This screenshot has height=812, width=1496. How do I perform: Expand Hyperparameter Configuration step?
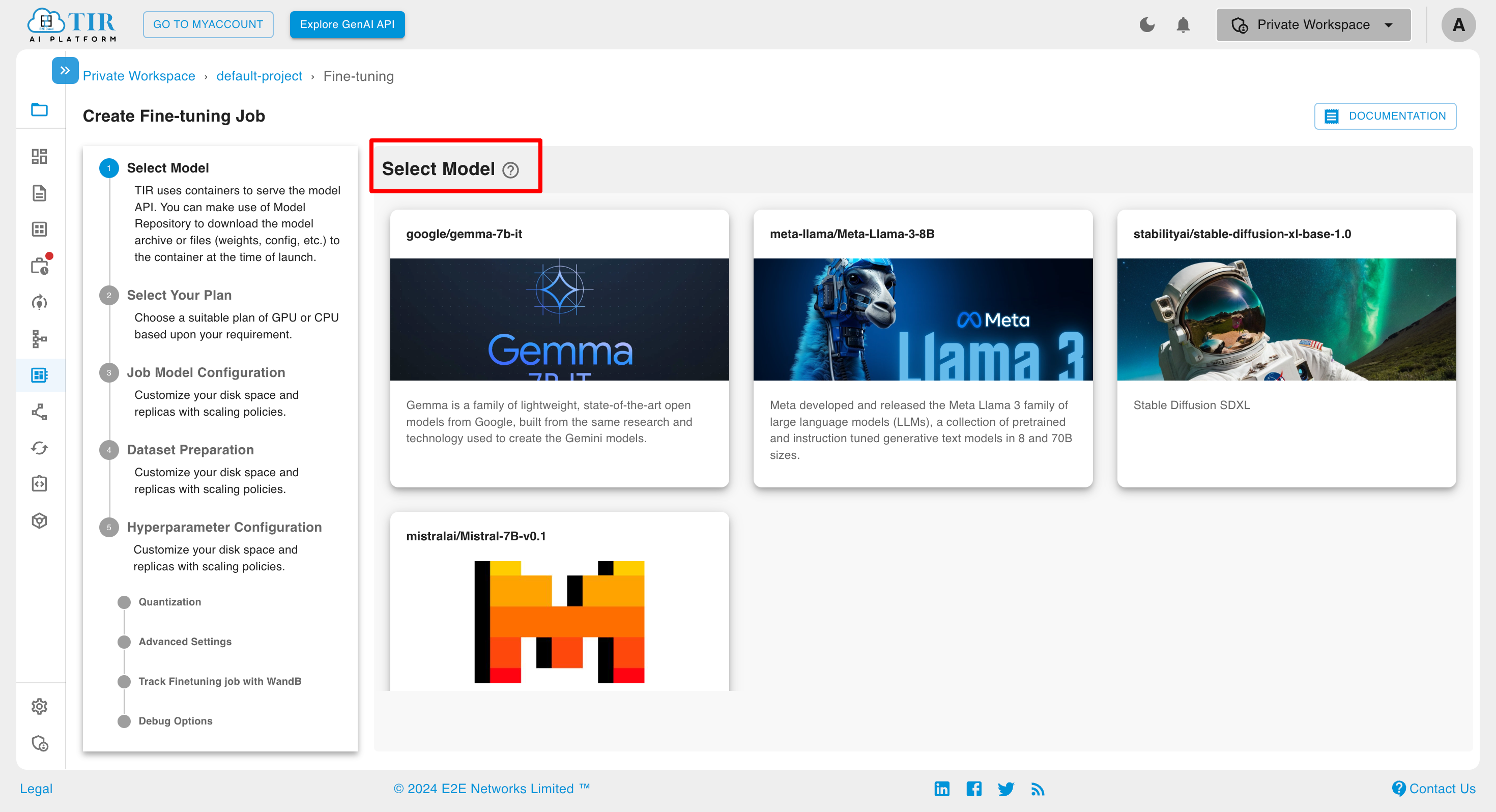coord(224,527)
